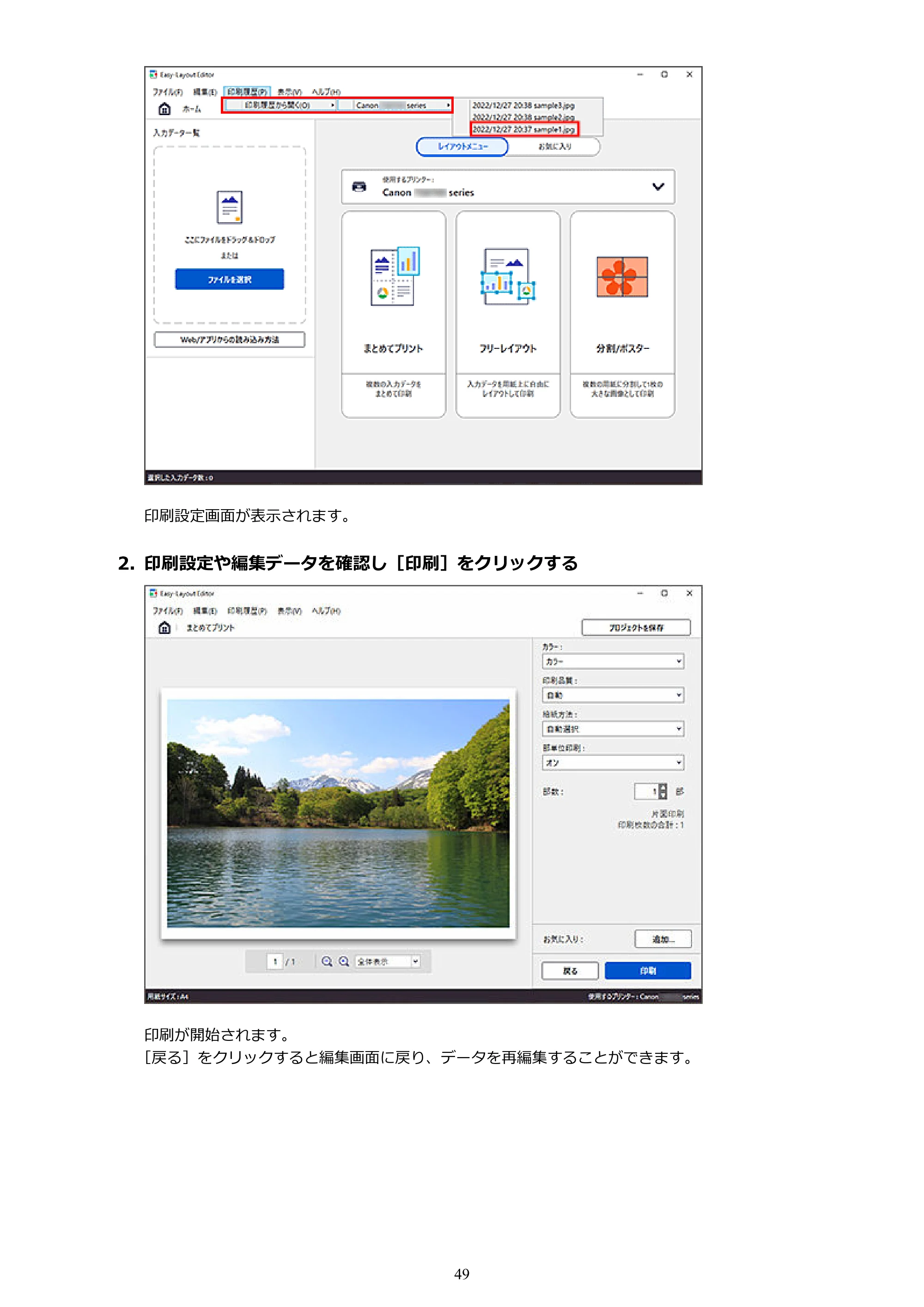
Task: Expand the 印刷履歴から開く(O) submenu entry
Action: [280, 105]
